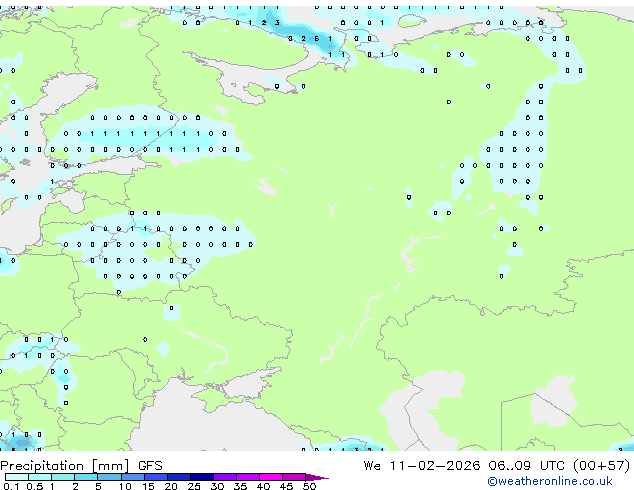This screenshot has width=634, height=490.
Task: Click the '40' legend scale label
Action: (x=264, y=486)
